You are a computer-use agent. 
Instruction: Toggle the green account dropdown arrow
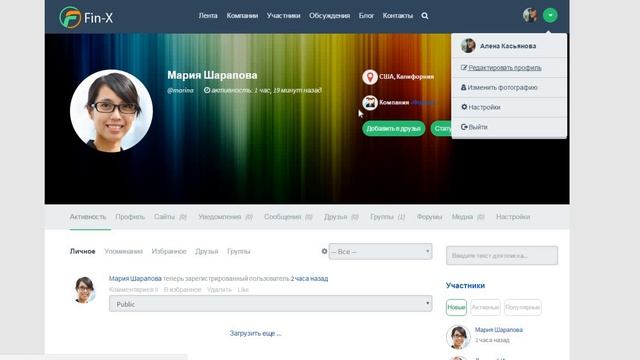(550, 15)
